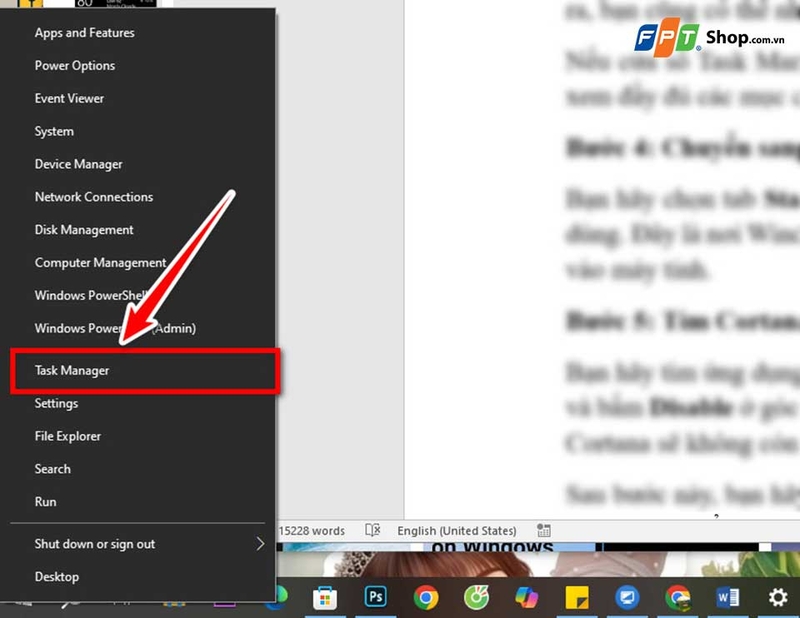This screenshot has width=800, height=618.
Task: Launch Photoshop from the taskbar
Action: (x=376, y=597)
